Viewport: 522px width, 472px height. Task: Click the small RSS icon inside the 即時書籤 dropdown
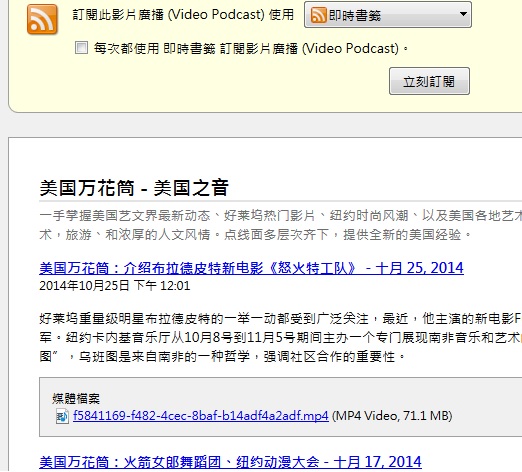click(x=318, y=15)
